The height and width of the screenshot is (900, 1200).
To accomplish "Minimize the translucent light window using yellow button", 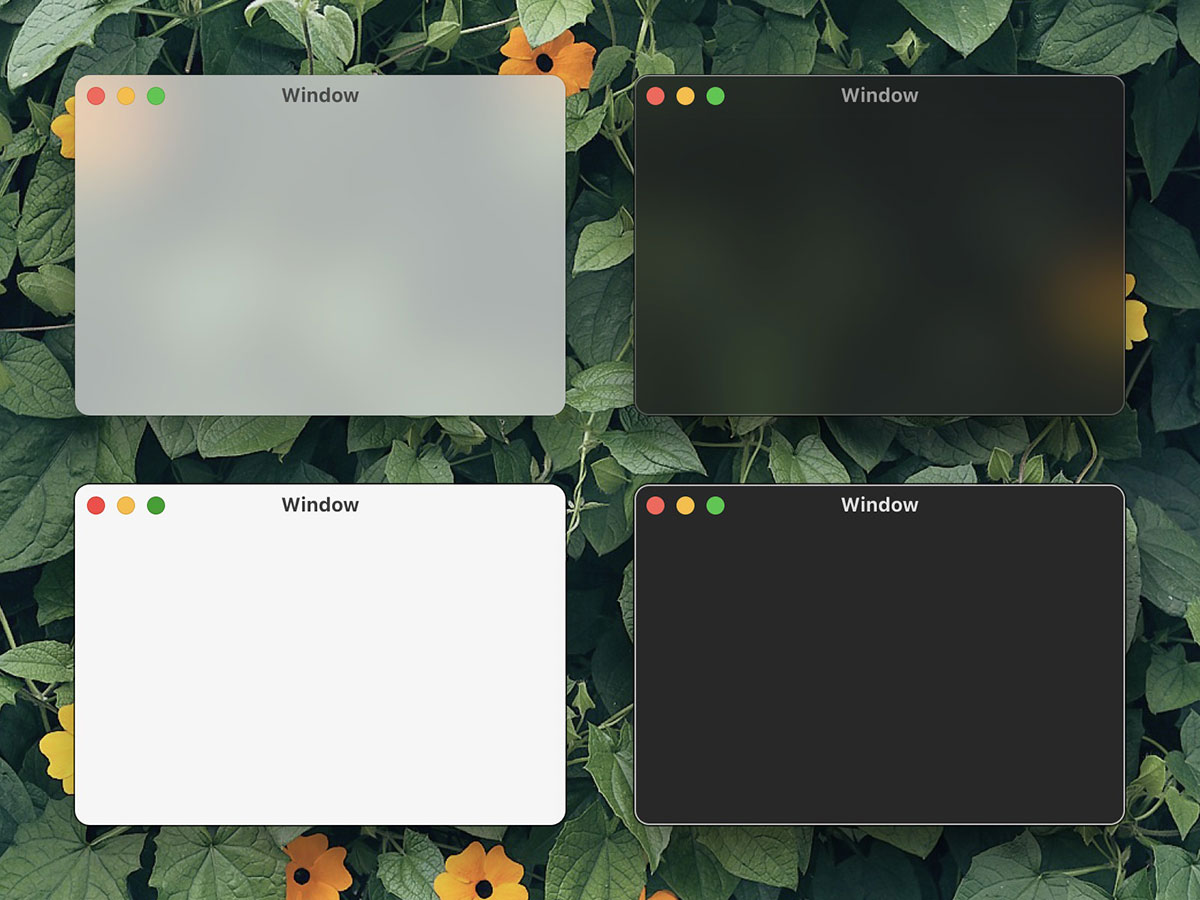I will coord(126,96).
